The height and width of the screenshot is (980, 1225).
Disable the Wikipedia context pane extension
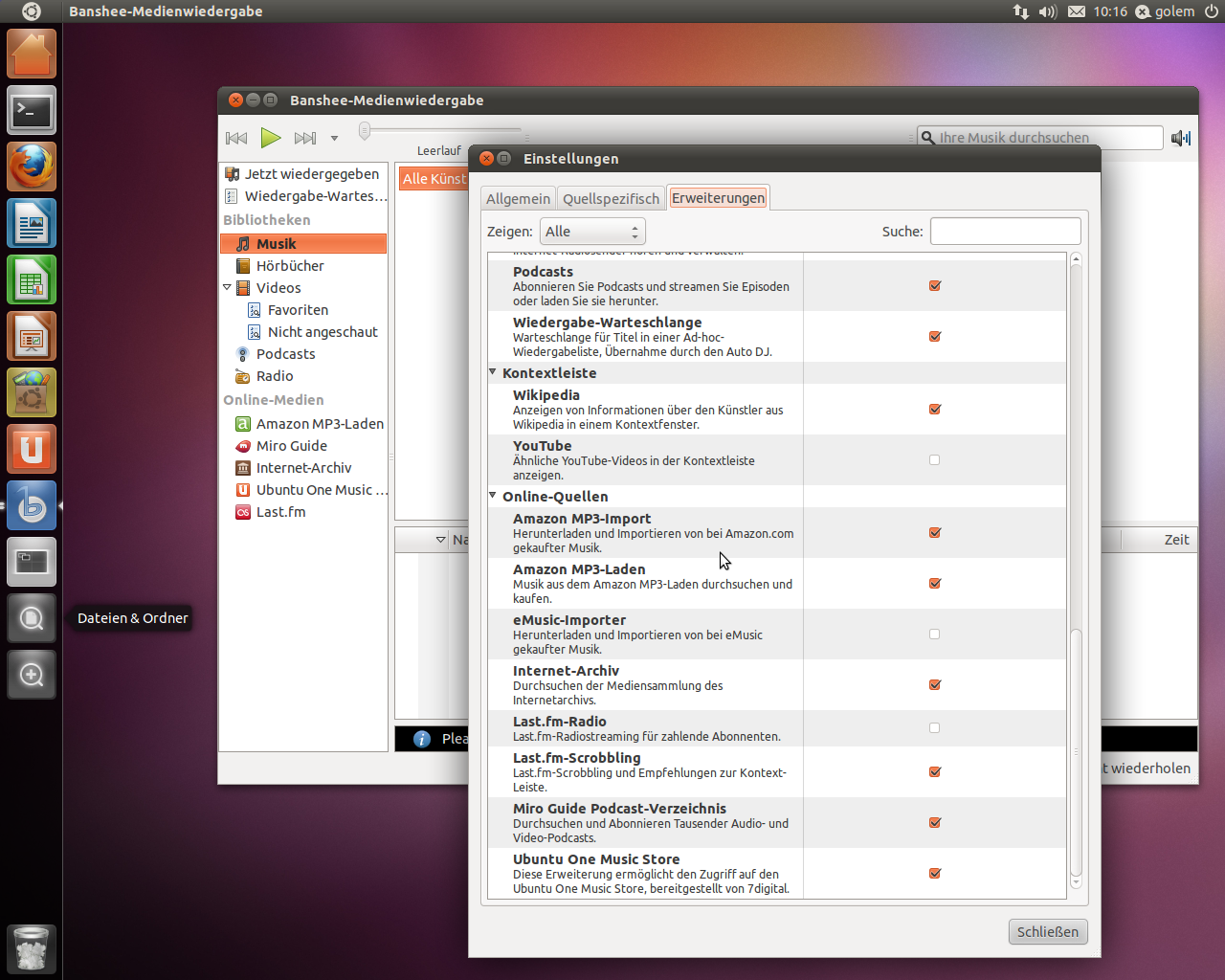point(935,410)
